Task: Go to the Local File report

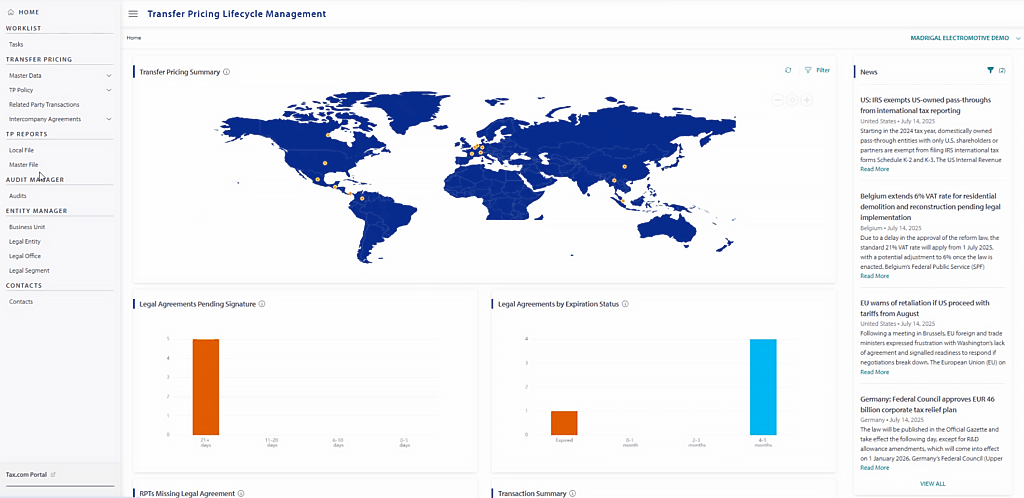Action: (x=21, y=150)
